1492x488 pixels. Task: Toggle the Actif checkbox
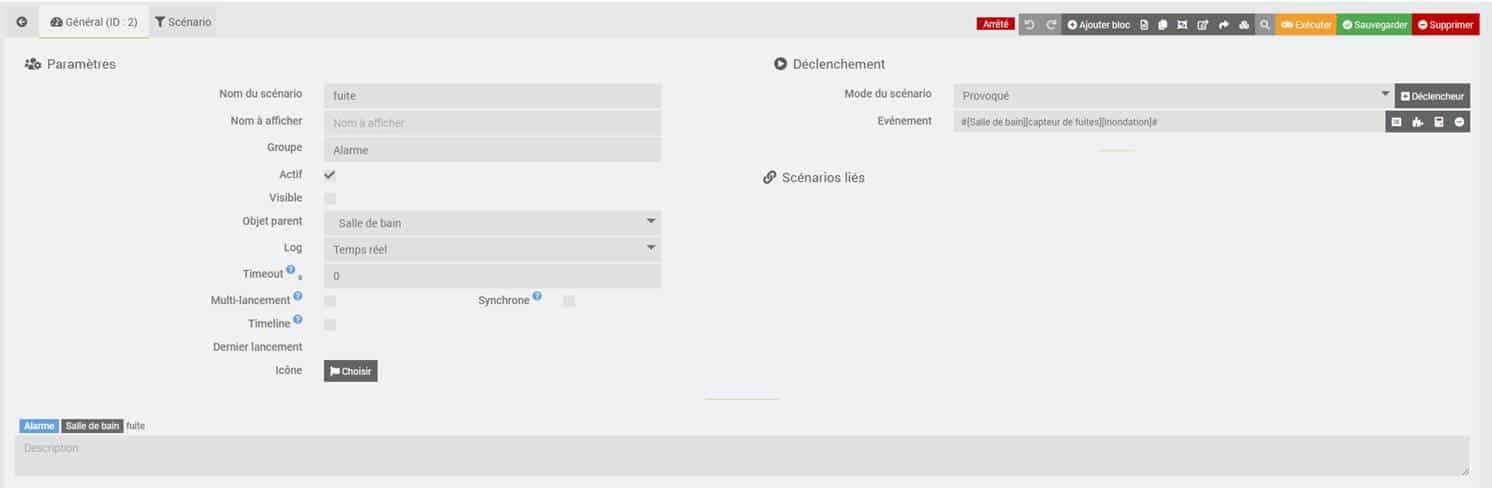click(330, 175)
